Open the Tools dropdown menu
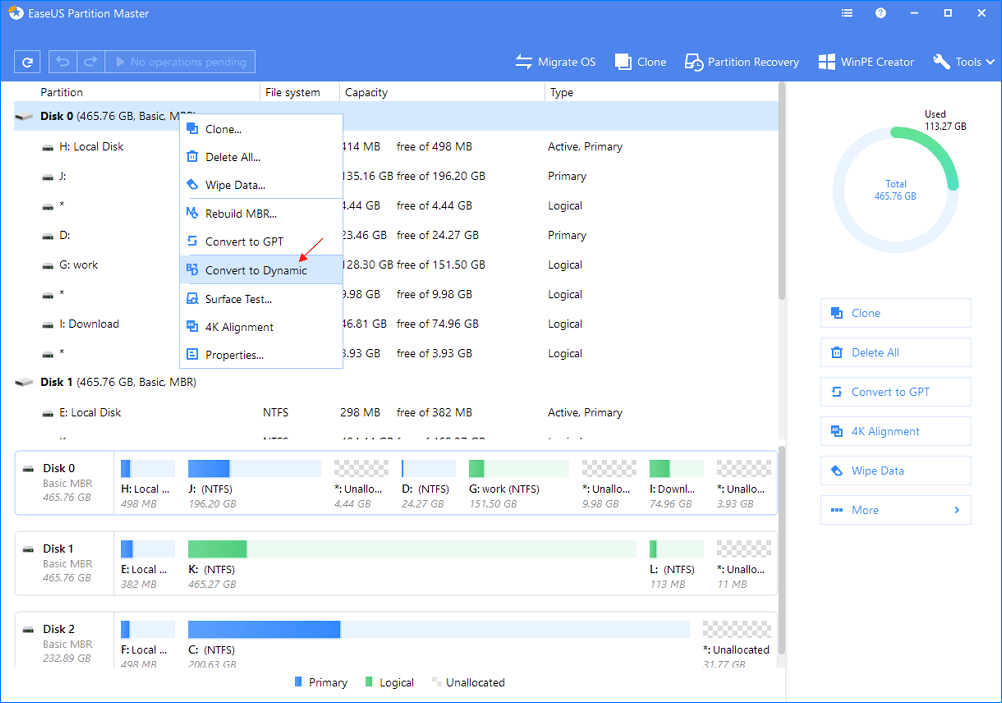1002x703 pixels. [963, 62]
